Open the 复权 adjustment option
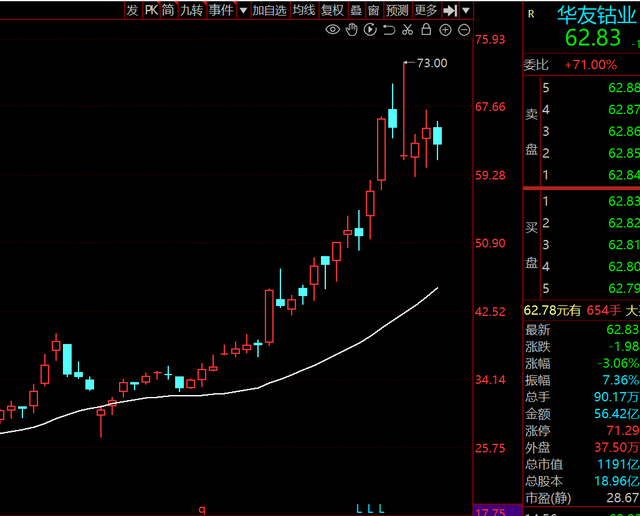 point(332,10)
